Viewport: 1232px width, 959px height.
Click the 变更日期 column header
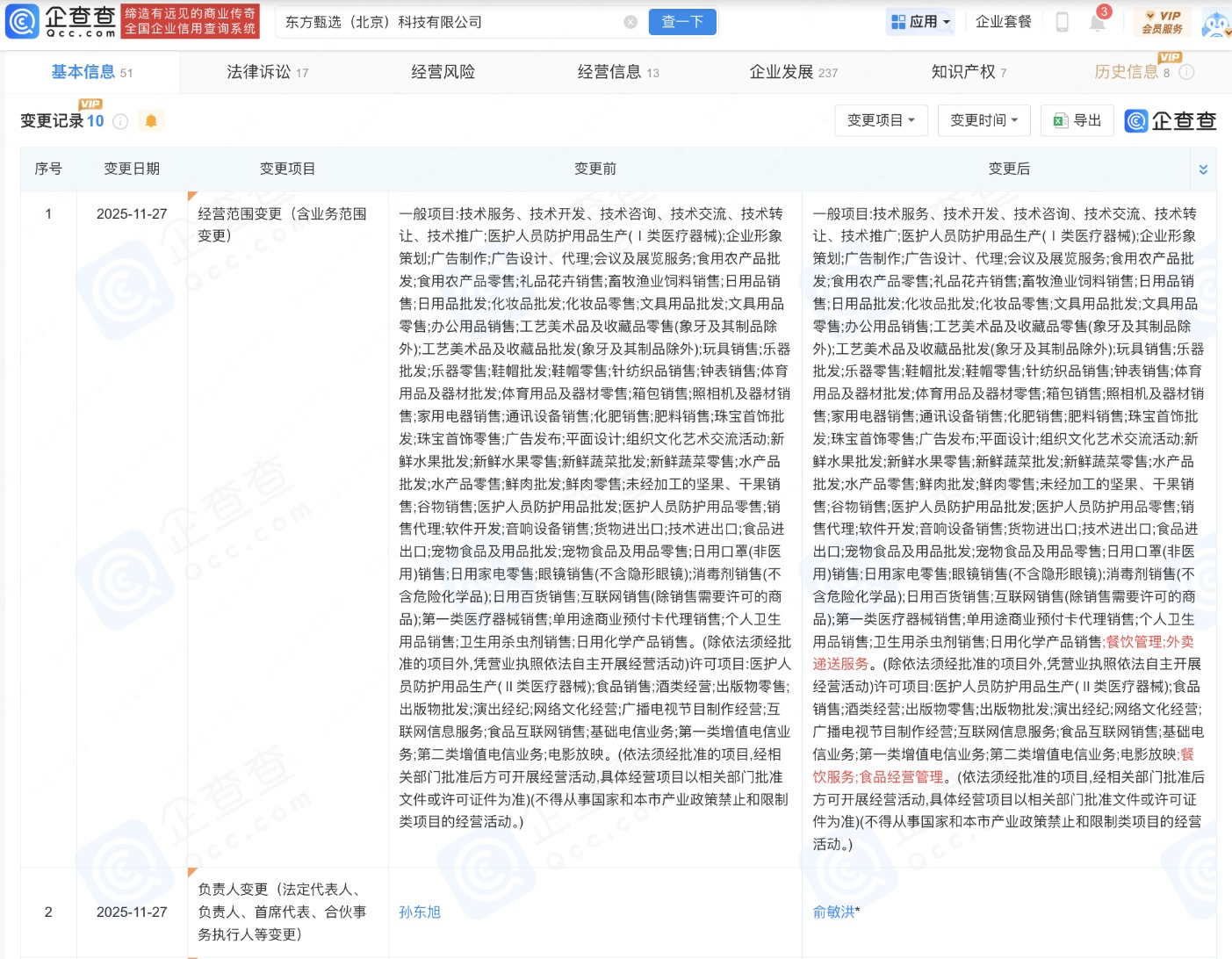pyautogui.click(x=132, y=169)
